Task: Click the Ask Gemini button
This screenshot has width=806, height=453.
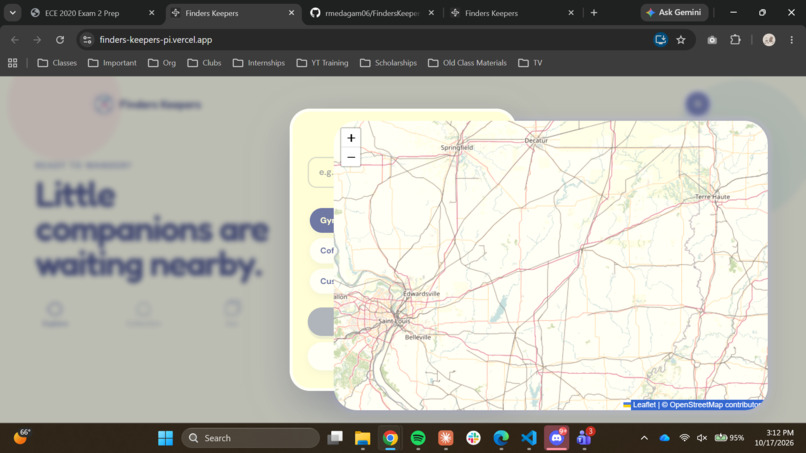Action: 674,12
